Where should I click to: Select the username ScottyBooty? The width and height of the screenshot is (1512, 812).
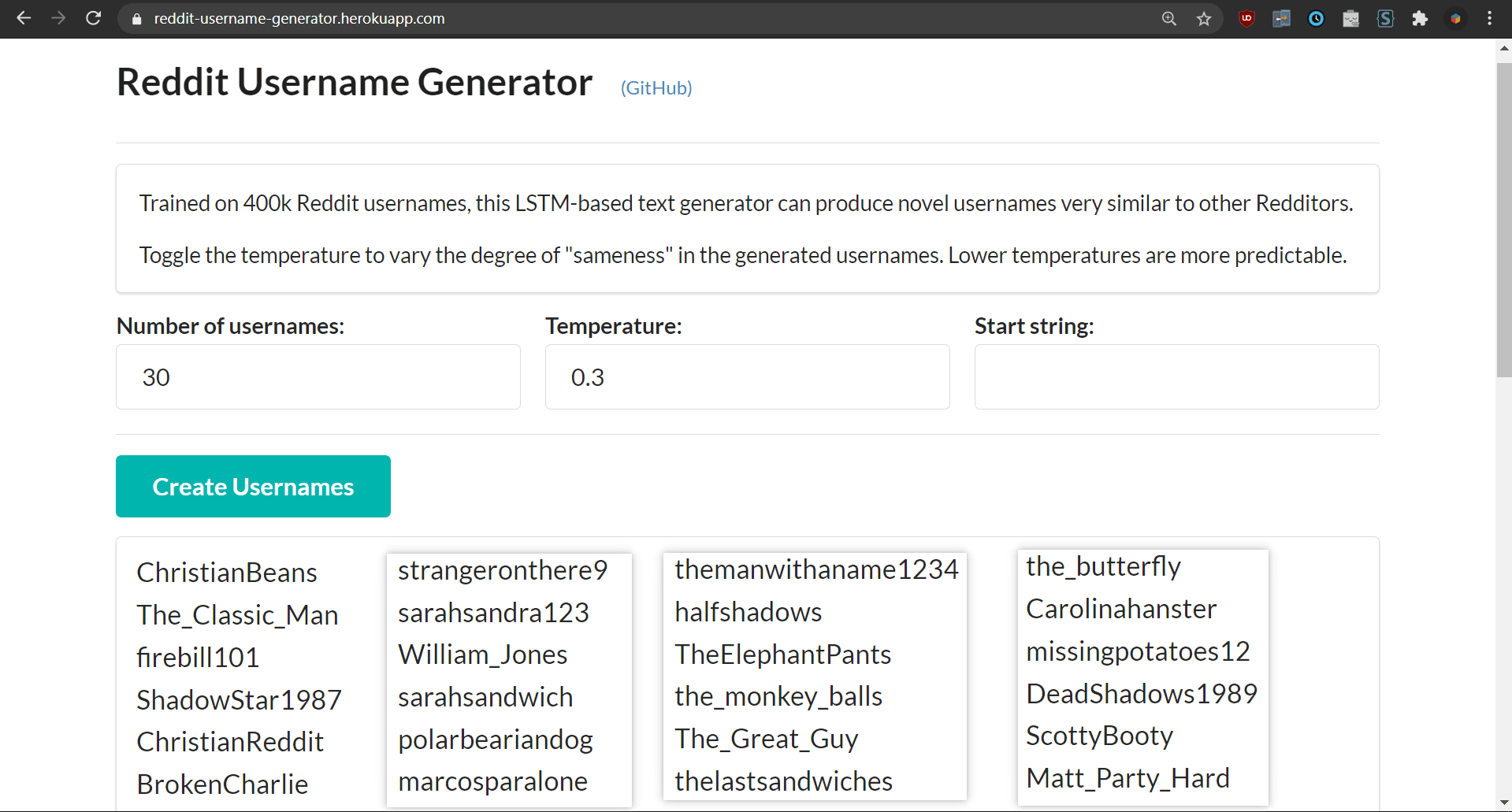click(1100, 736)
